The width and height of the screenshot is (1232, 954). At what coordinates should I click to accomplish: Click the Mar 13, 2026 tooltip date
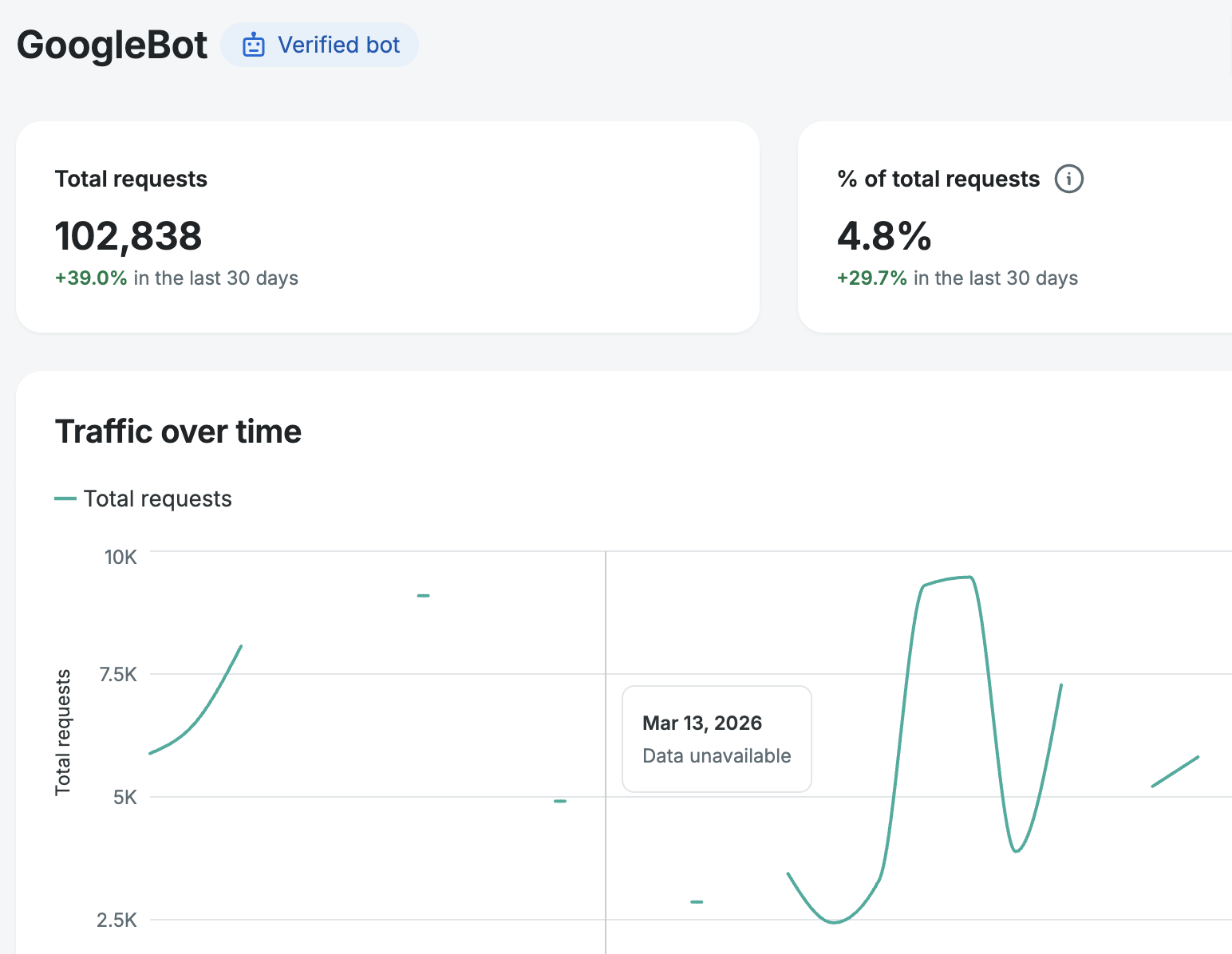click(x=702, y=723)
